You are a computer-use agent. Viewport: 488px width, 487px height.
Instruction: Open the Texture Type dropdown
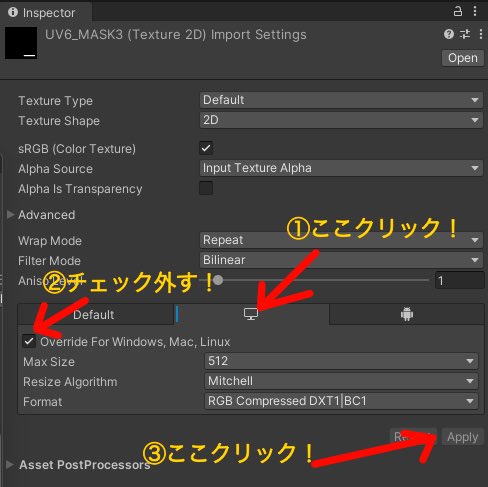(x=341, y=100)
